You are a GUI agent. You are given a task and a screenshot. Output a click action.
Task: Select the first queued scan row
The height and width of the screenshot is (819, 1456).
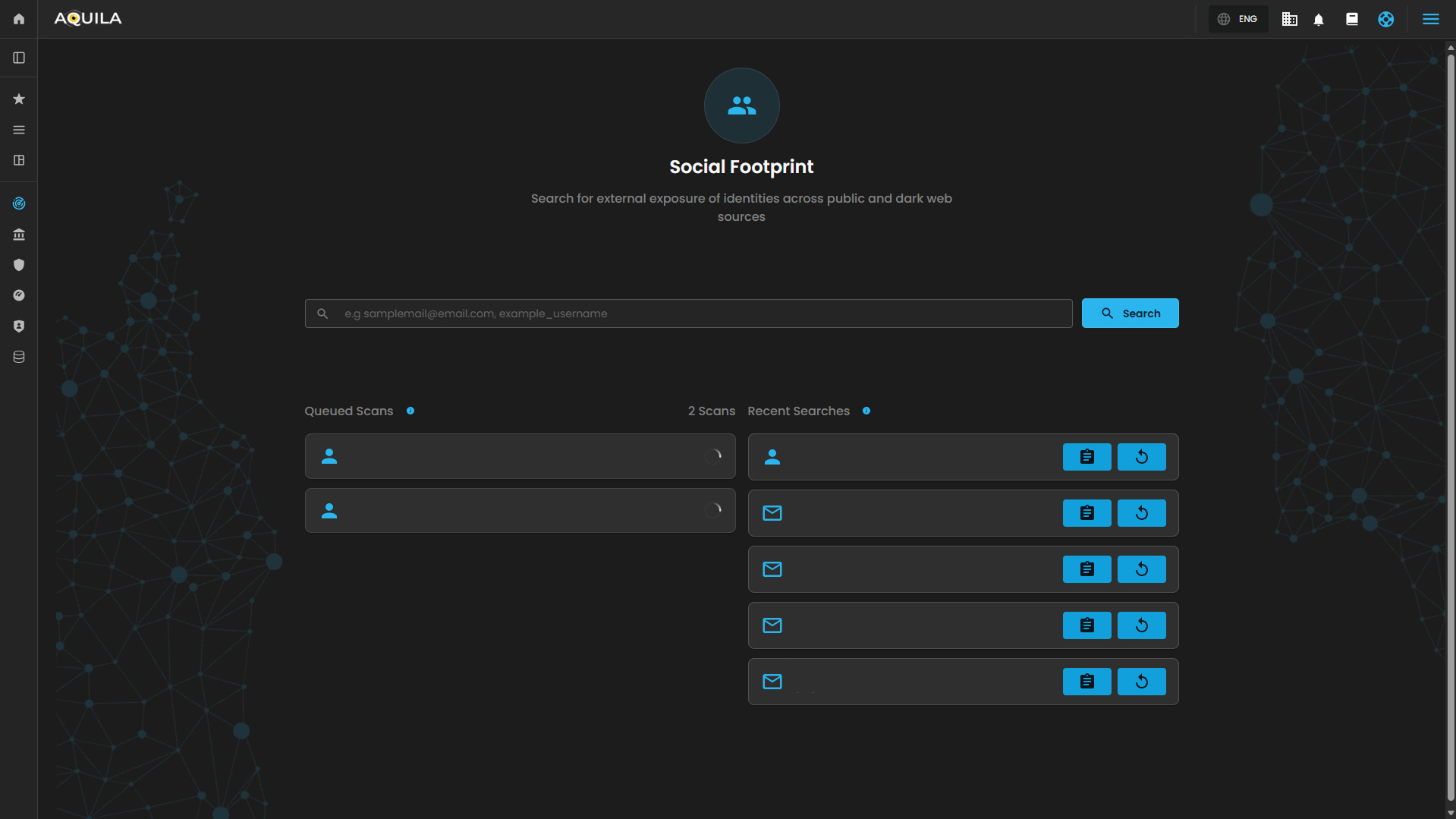[x=520, y=456]
